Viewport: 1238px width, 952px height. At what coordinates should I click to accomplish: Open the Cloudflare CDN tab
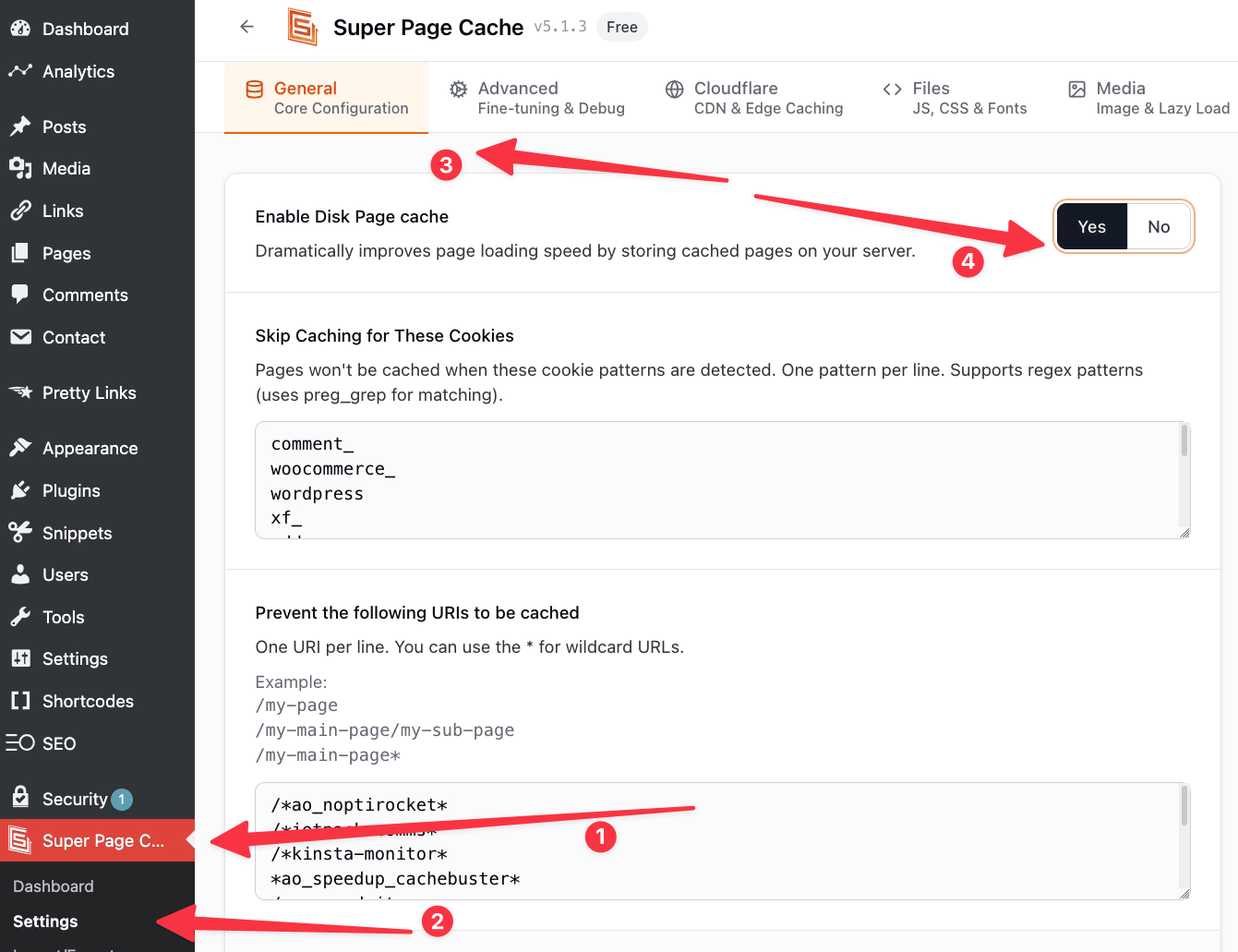click(x=754, y=97)
